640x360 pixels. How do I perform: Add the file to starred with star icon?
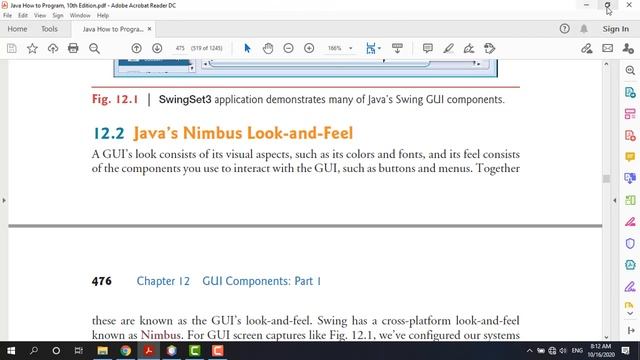point(32,48)
